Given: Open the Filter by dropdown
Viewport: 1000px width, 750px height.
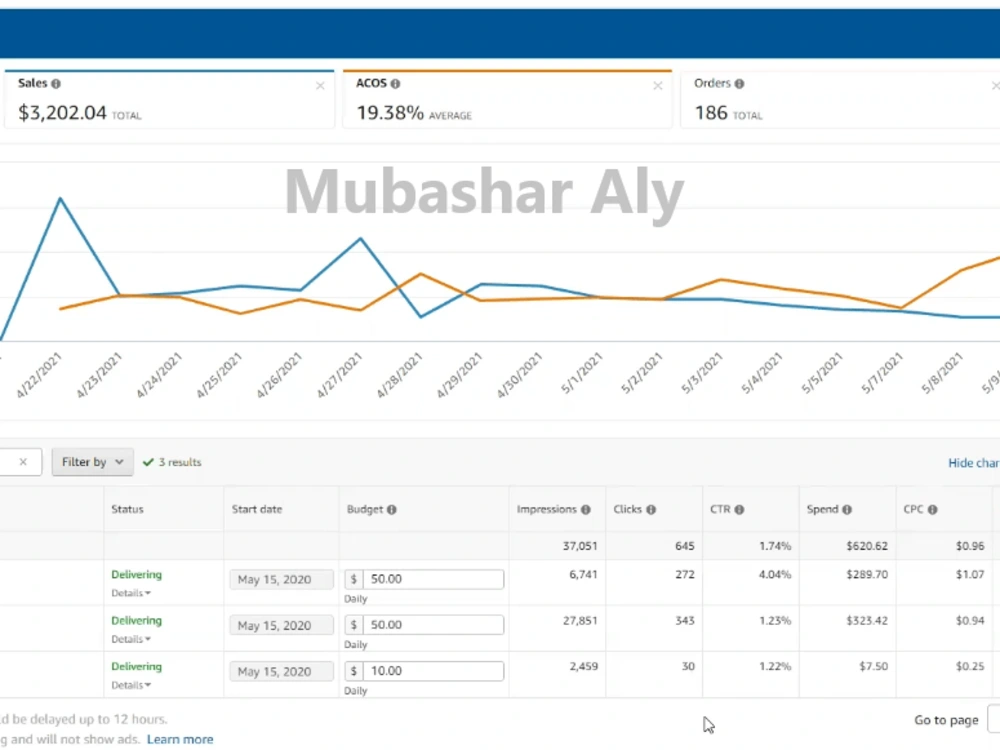Looking at the screenshot, I should (x=92, y=462).
